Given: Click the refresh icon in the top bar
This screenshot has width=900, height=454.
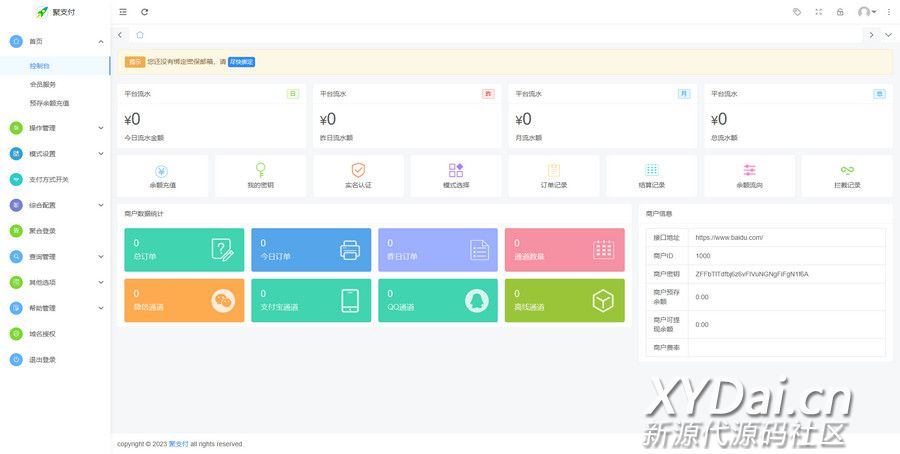Looking at the screenshot, I should click(145, 12).
